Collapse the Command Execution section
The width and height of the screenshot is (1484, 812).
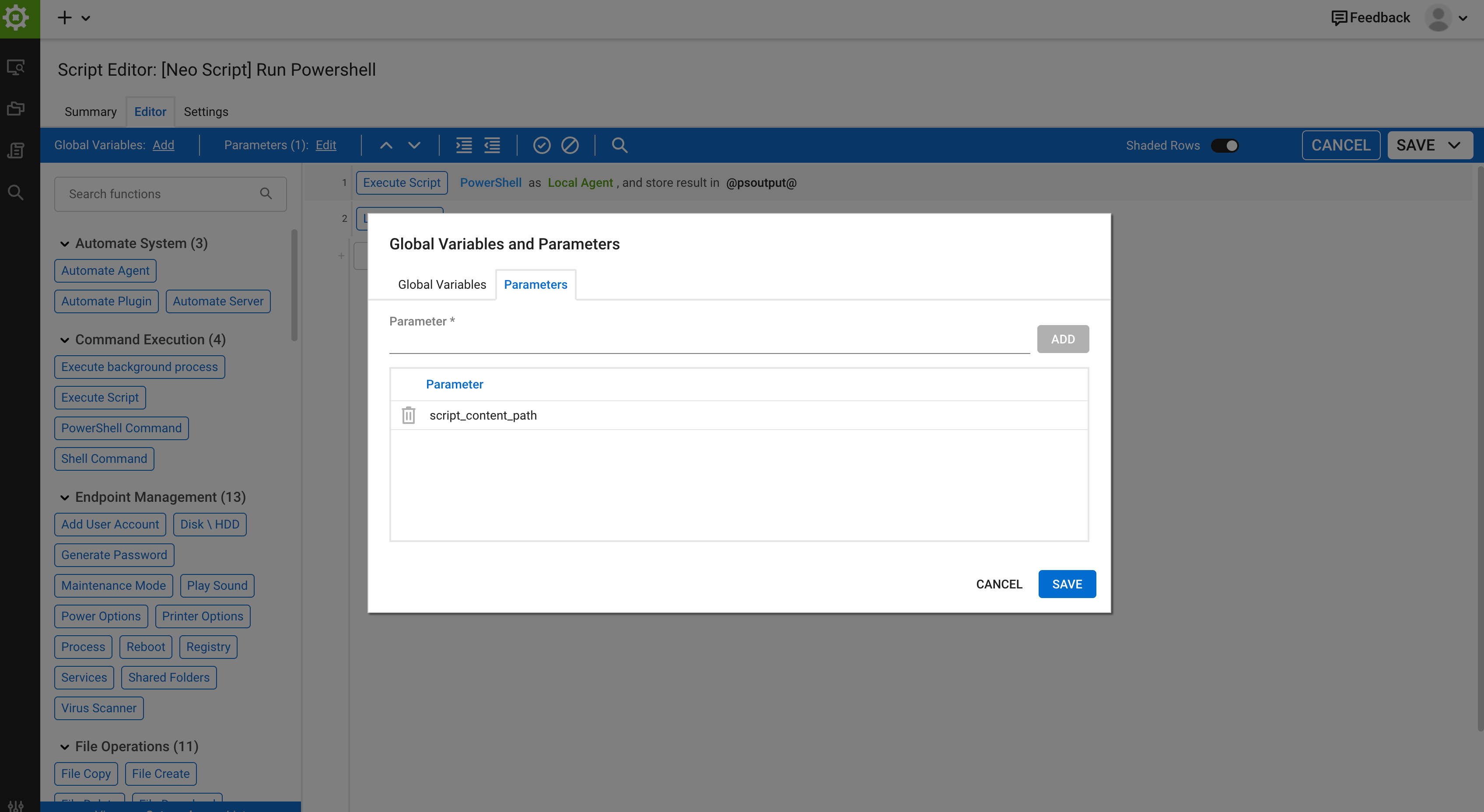click(x=64, y=340)
